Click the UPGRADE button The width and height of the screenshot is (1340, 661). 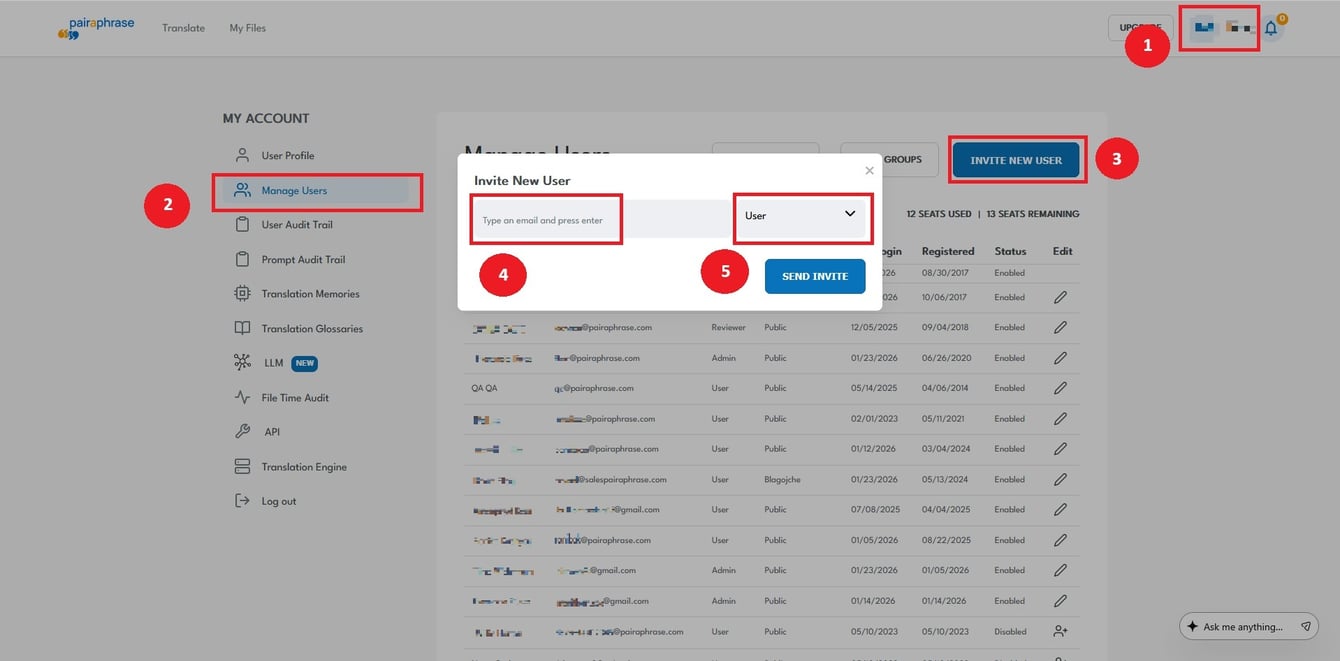[1140, 28]
